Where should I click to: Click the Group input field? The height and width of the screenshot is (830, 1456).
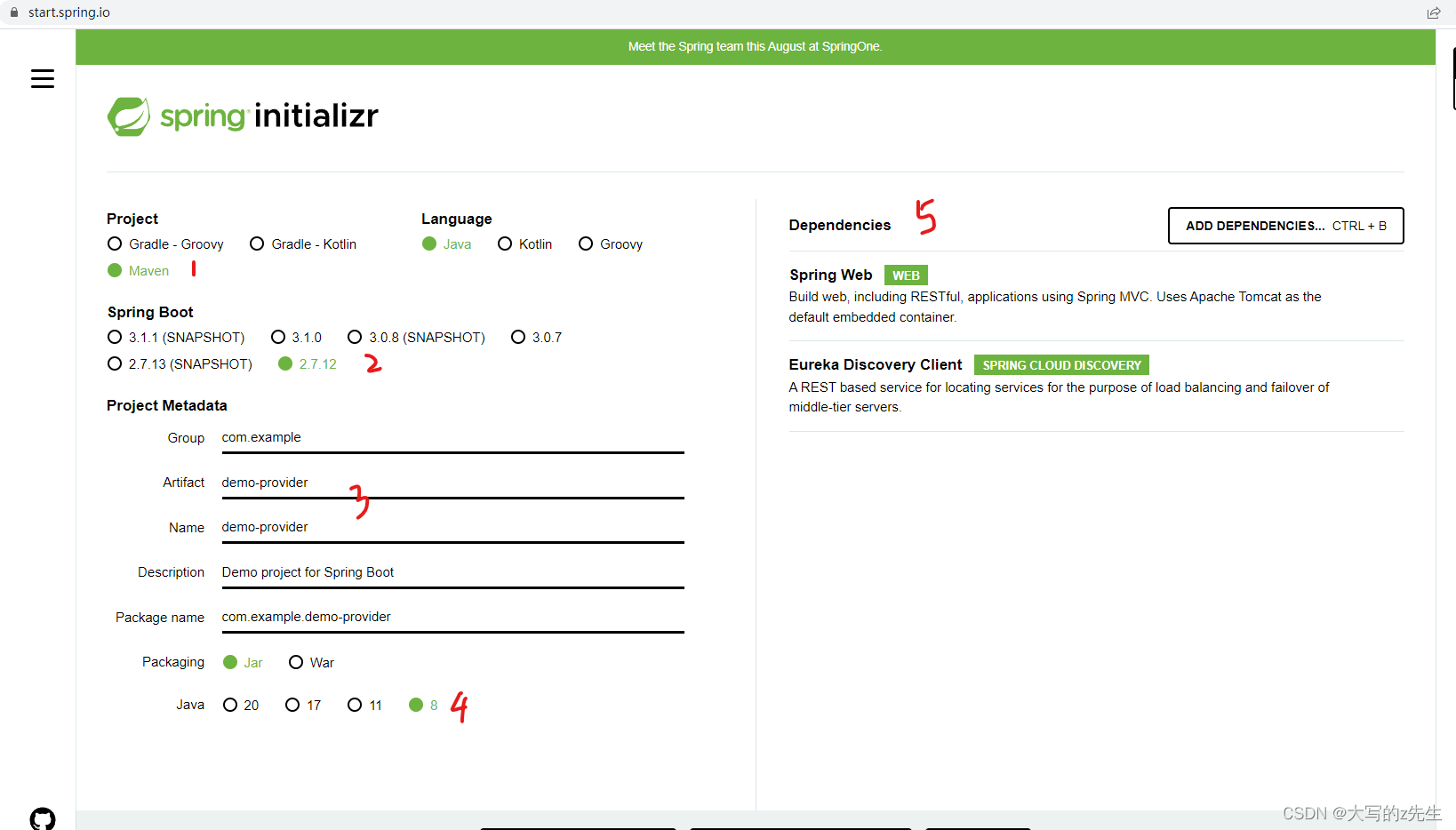pos(452,438)
